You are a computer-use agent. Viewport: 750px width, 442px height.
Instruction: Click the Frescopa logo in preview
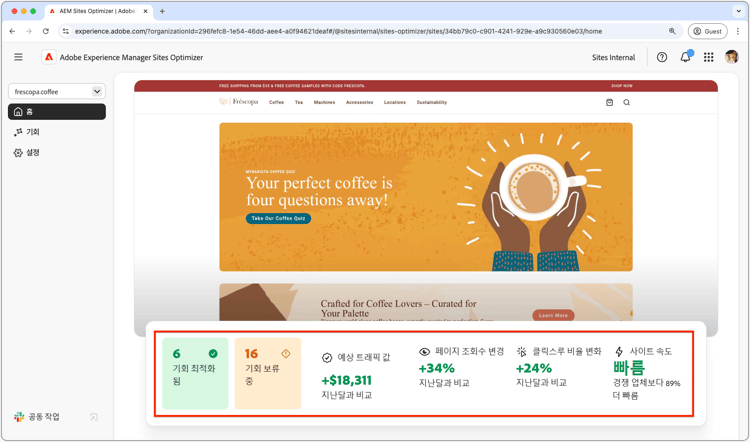pyautogui.click(x=239, y=101)
